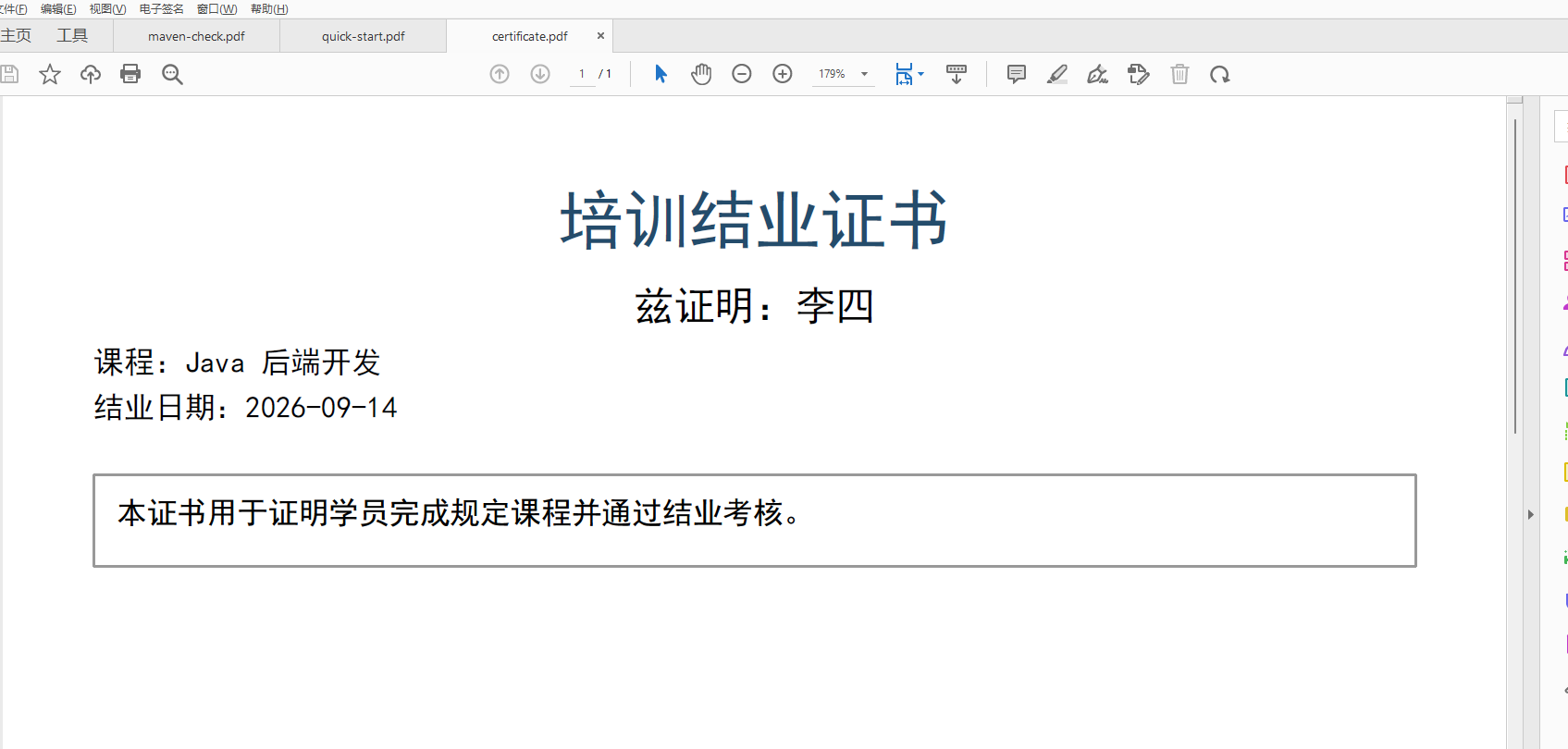
Task: Click the star bookmark icon
Action: click(x=50, y=74)
